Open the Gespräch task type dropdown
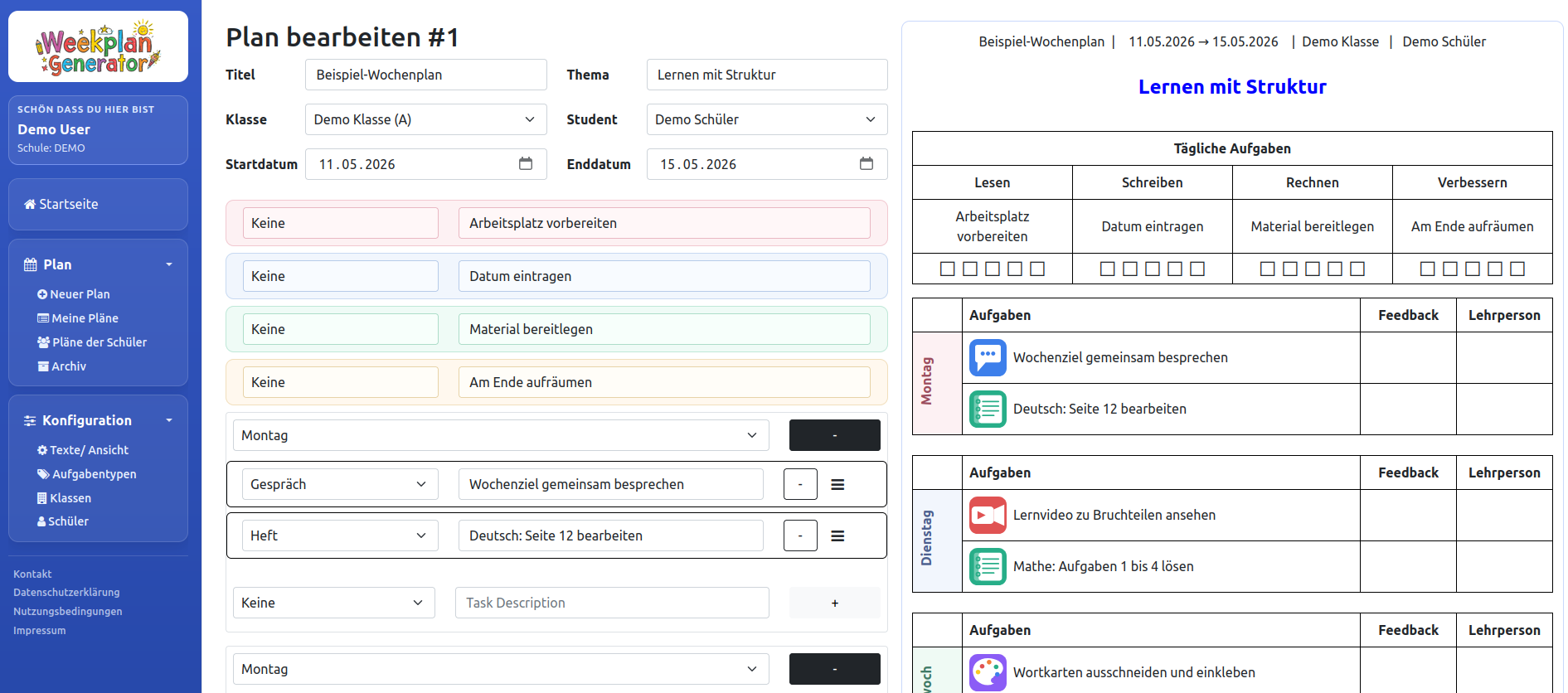The height and width of the screenshot is (693, 1568). tap(340, 484)
